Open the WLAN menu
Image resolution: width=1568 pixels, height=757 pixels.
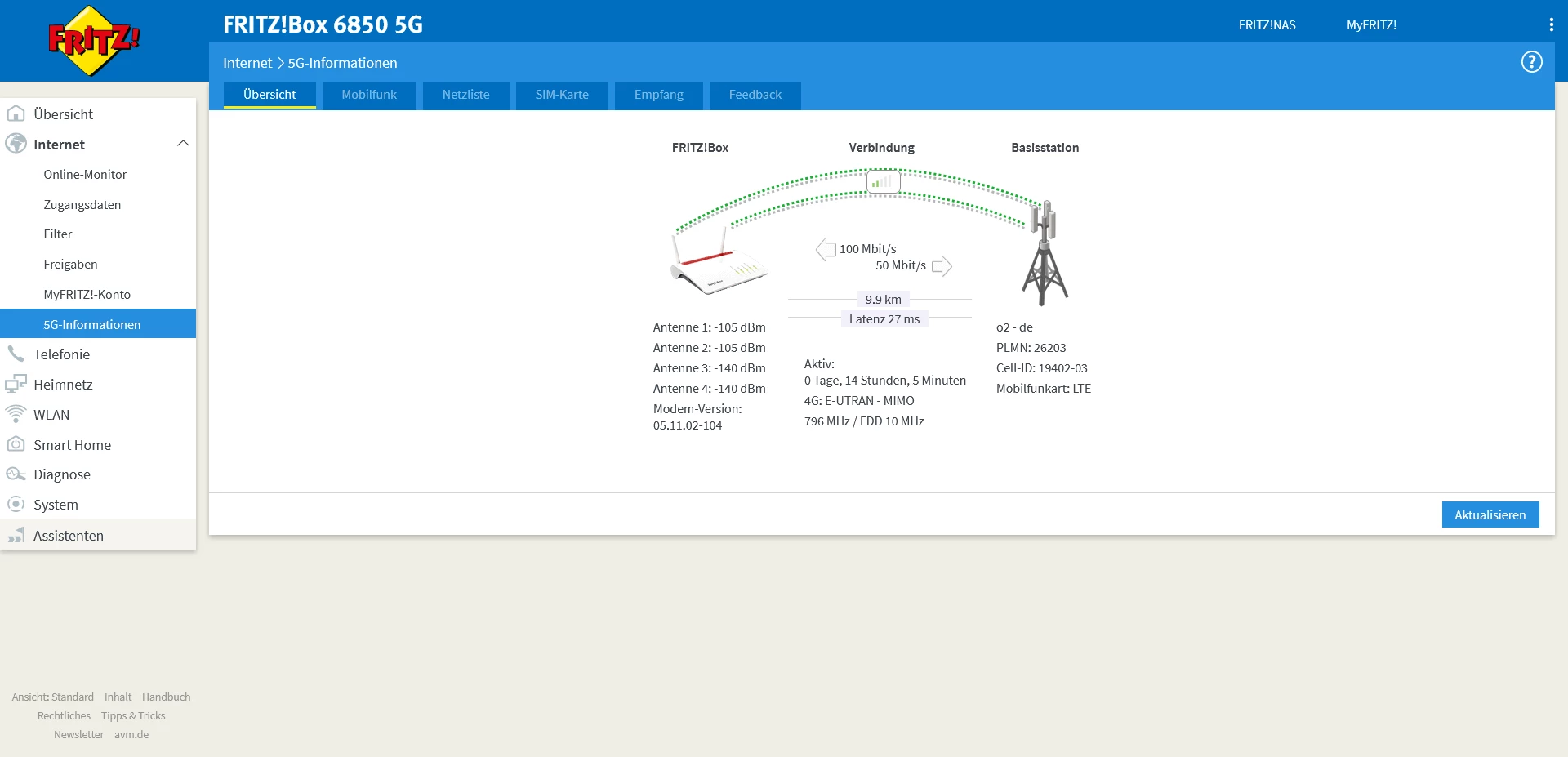(98, 415)
